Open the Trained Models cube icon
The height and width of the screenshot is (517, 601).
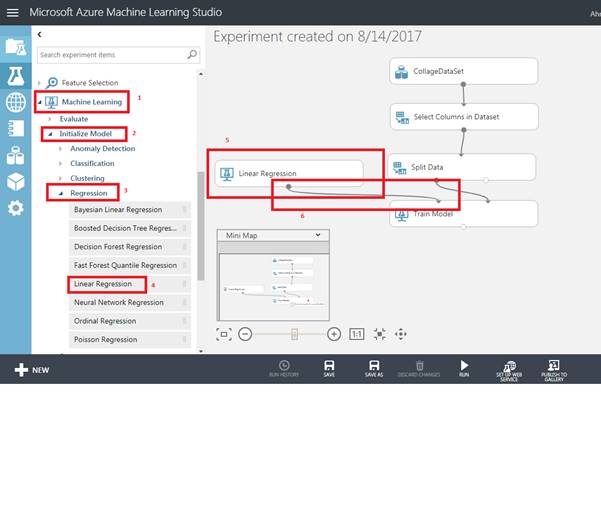pos(16,182)
